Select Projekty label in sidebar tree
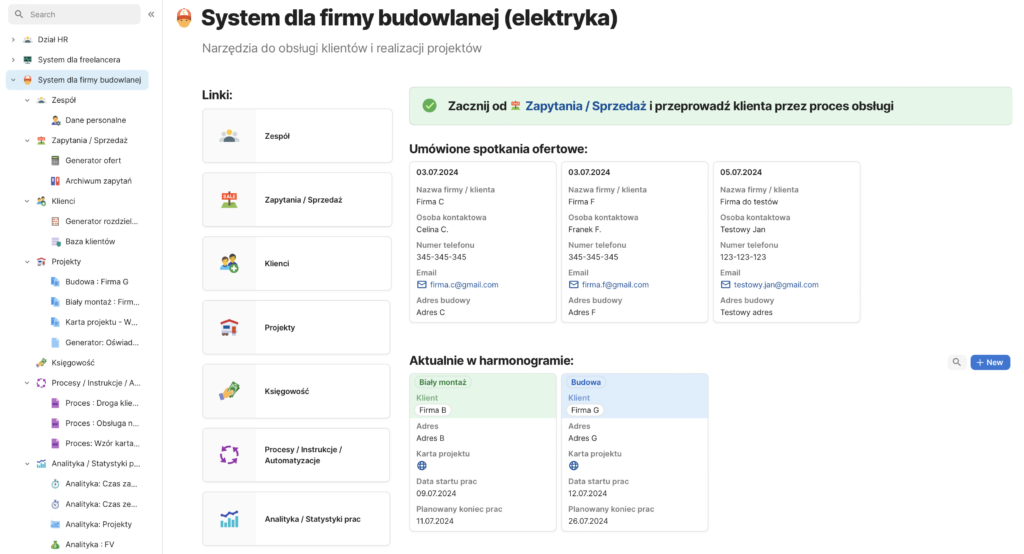 point(66,261)
